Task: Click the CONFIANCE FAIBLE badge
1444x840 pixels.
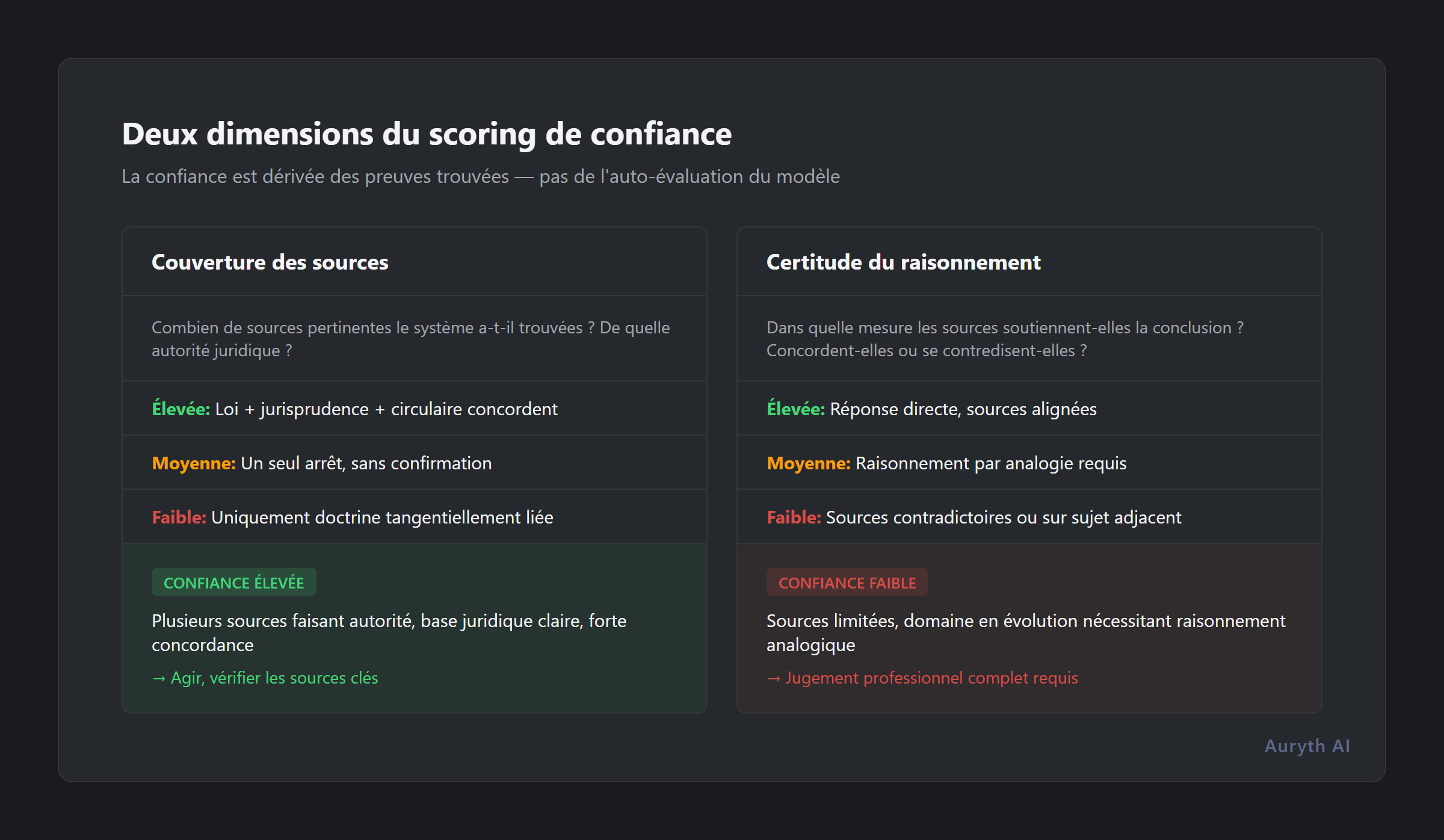Action: click(x=847, y=582)
